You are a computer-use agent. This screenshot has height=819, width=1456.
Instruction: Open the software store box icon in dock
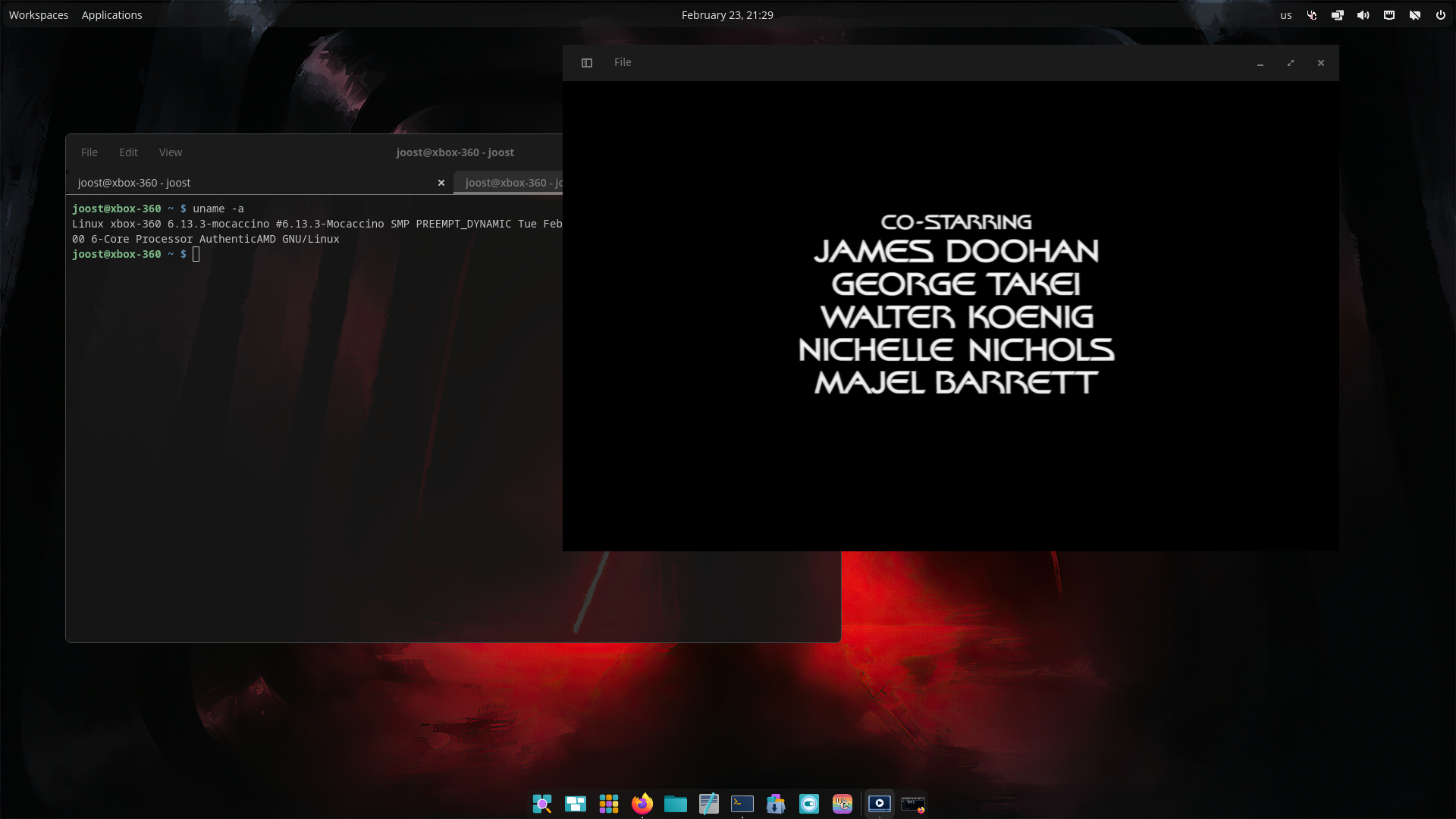[x=776, y=804]
